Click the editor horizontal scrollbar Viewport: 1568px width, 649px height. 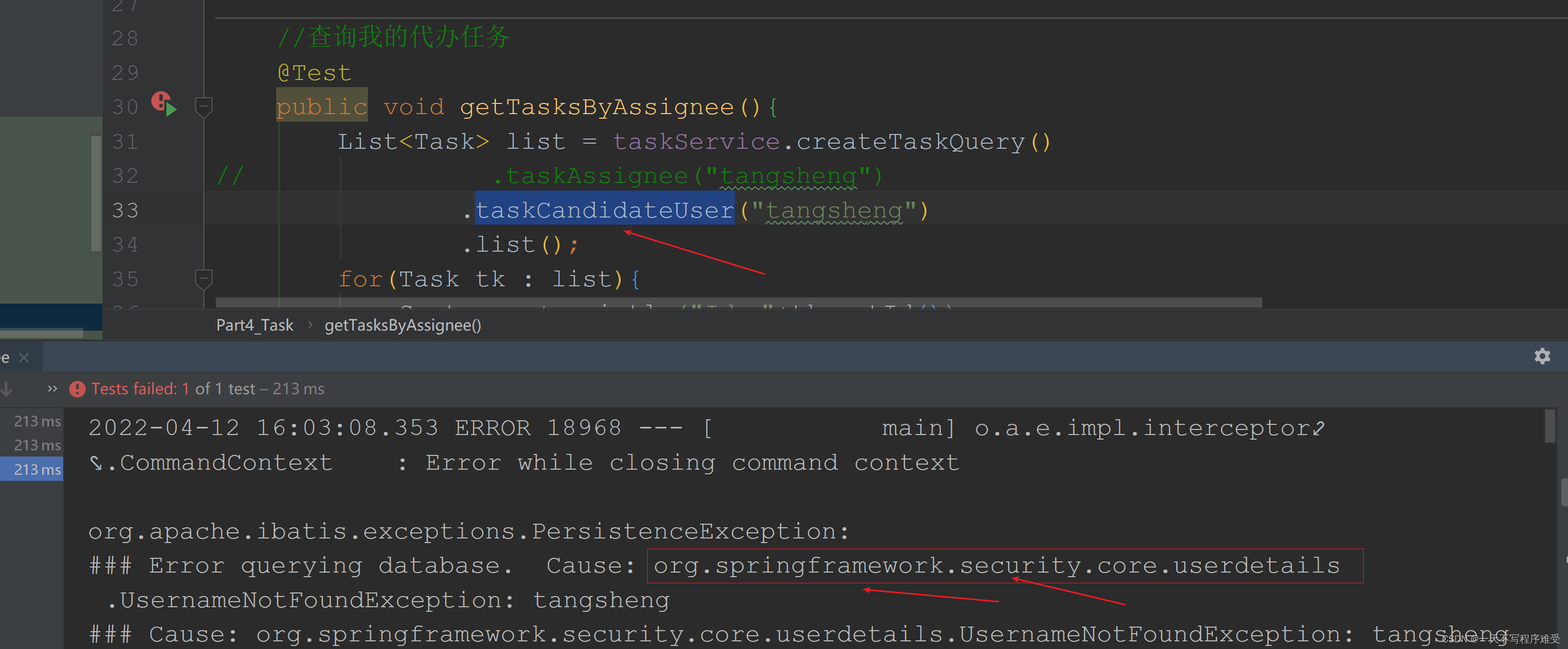[738, 302]
